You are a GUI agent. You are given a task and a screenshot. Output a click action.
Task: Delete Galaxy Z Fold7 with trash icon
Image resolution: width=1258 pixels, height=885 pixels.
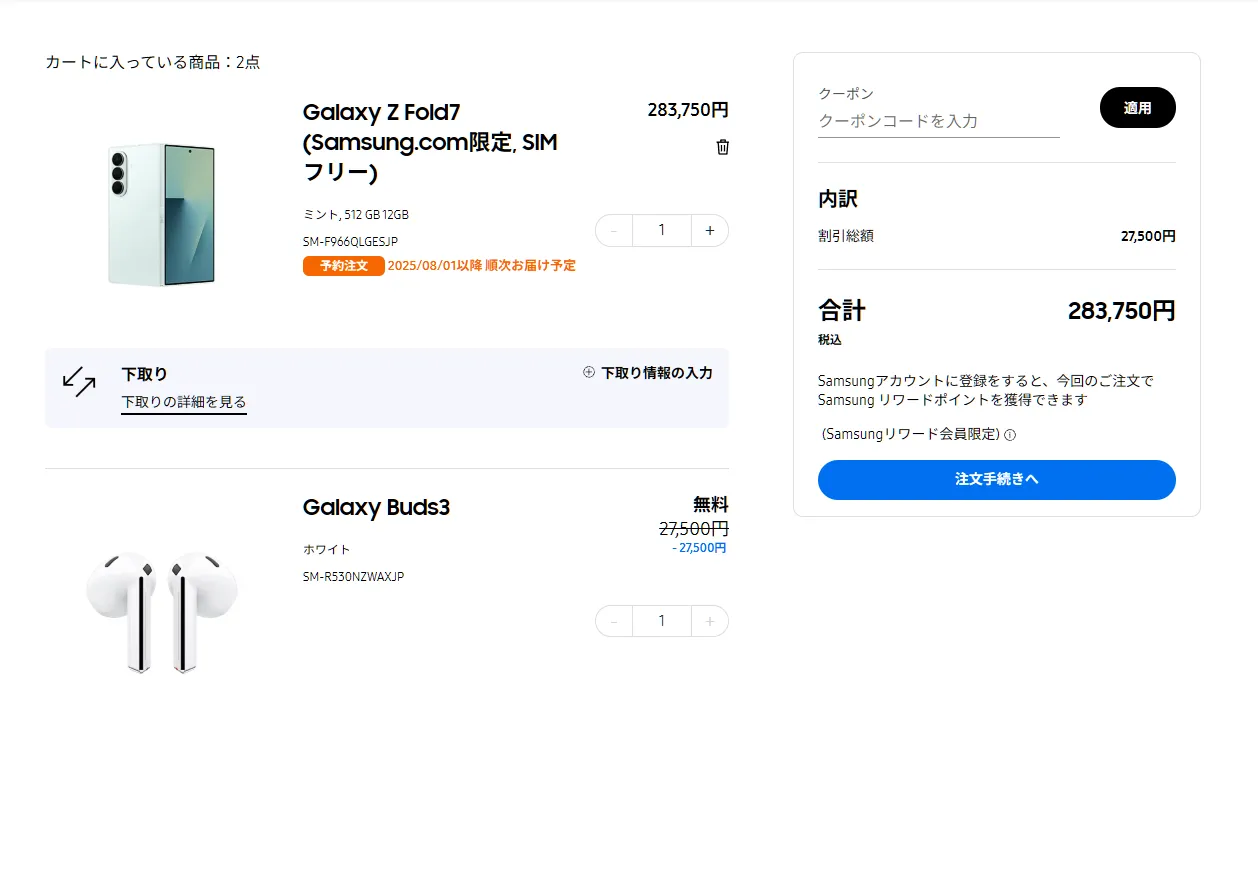(723, 147)
